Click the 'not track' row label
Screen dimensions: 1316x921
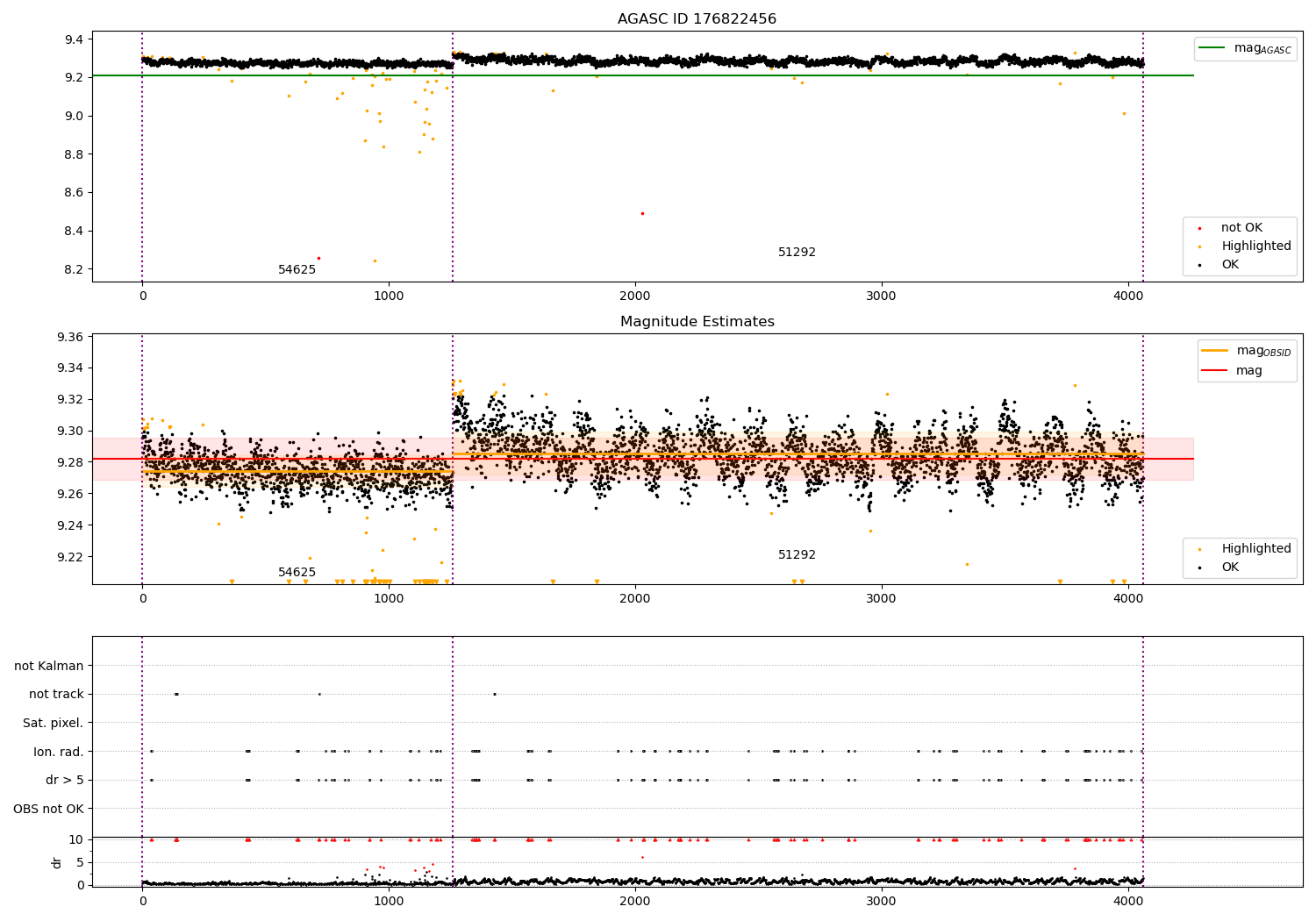click(x=56, y=695)
